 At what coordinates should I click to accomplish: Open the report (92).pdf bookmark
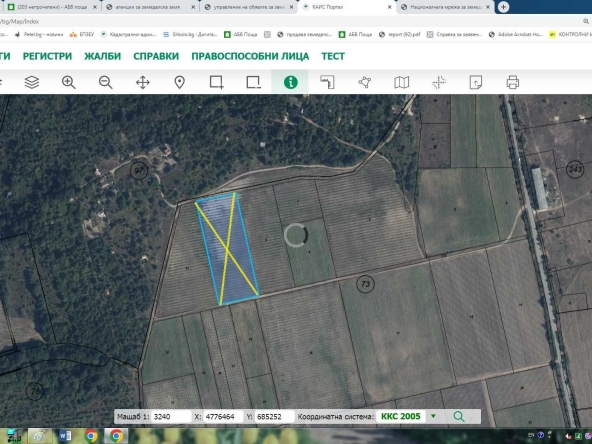click(400, 34)
